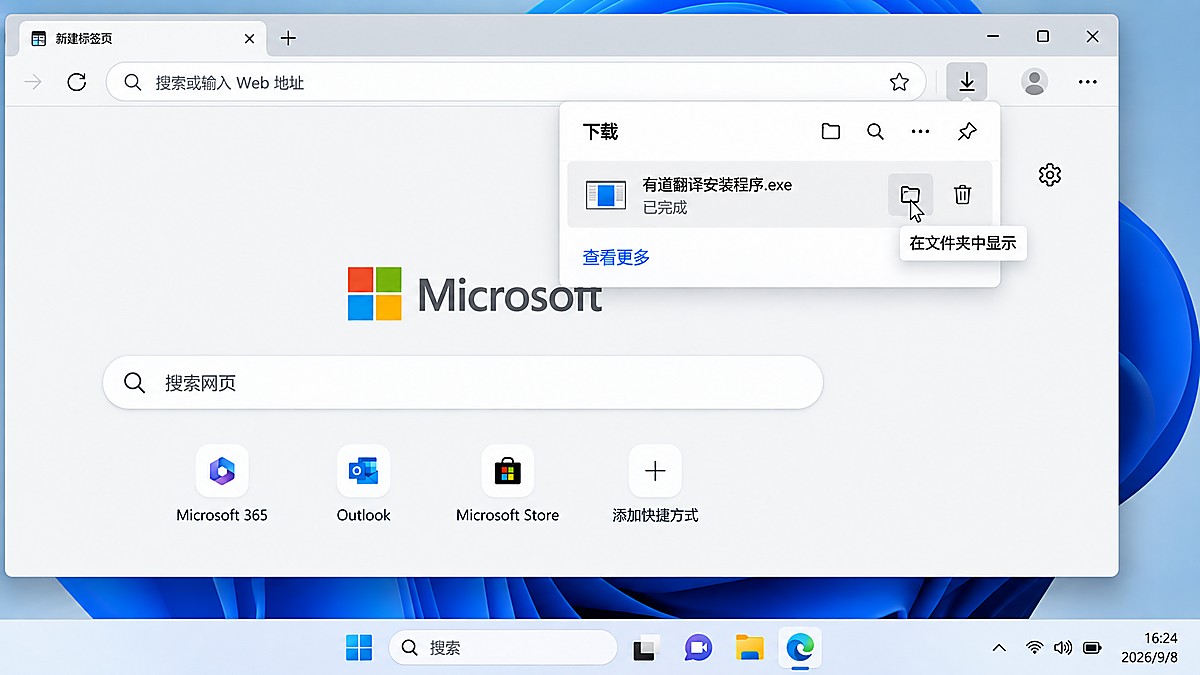The image size is (1200, 675).
Task: Click the Edge icon on taskbar
Action: [800, 648]
